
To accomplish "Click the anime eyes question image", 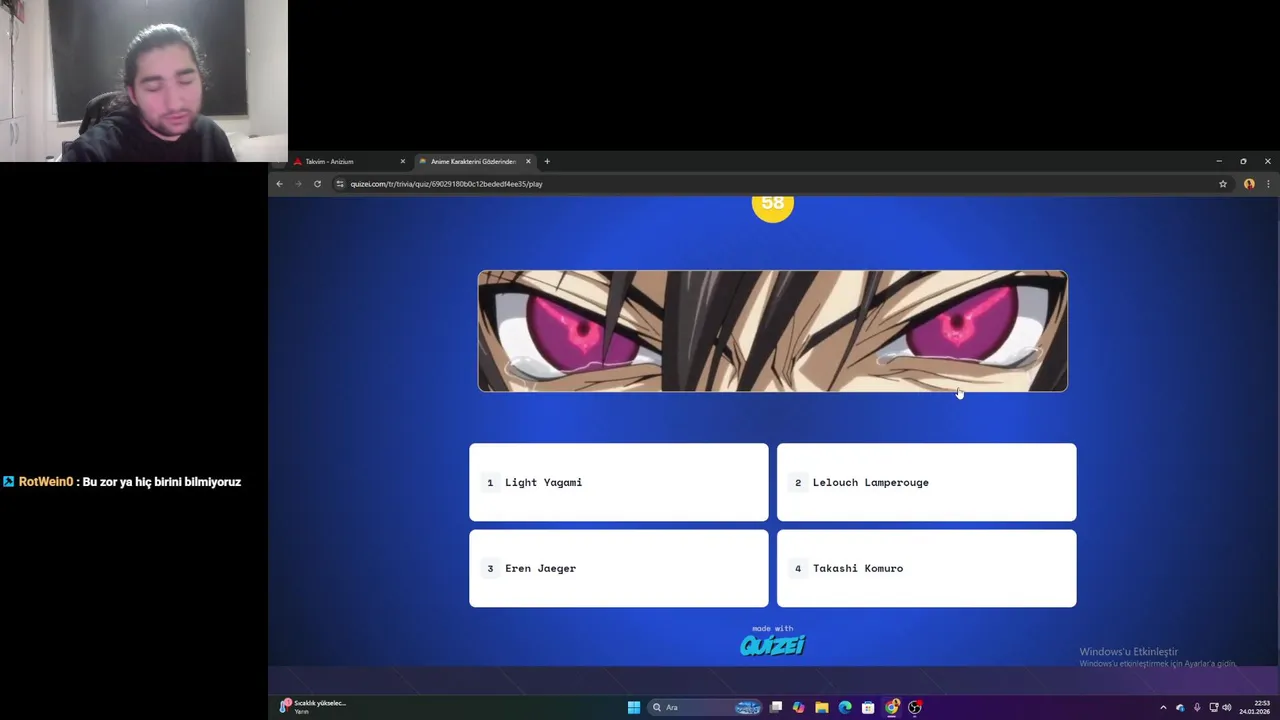I will 773,331.
